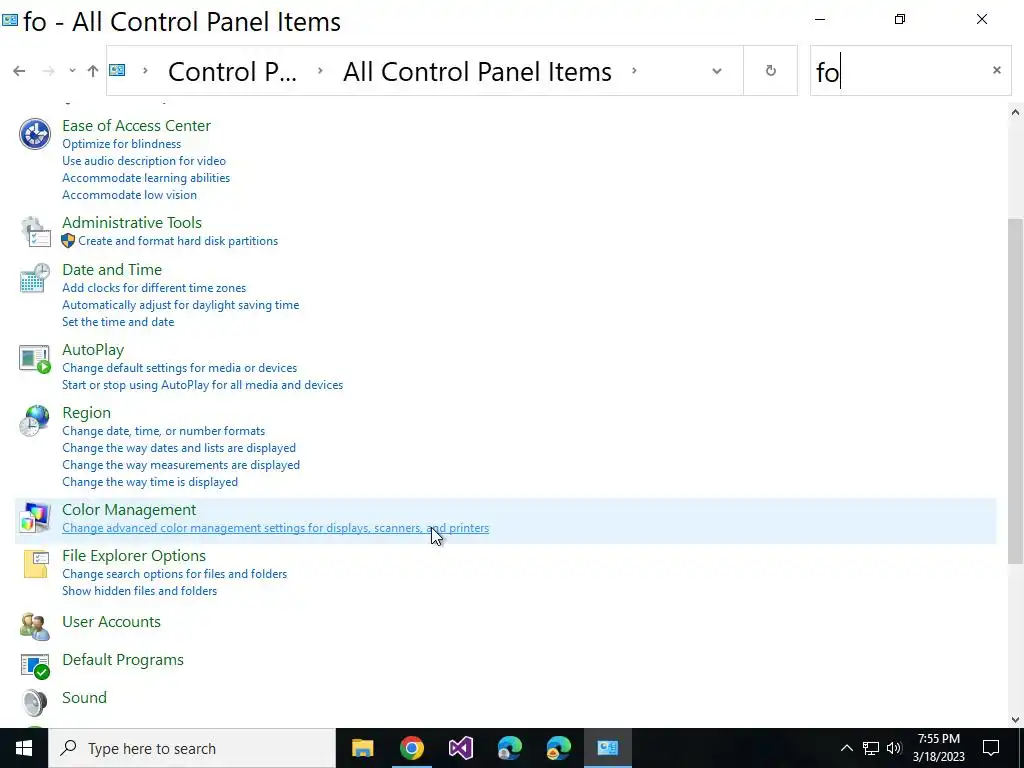Click Optimize for blindness link
1024x768 pixels.
pyautogui.click(x=121, y=144)
